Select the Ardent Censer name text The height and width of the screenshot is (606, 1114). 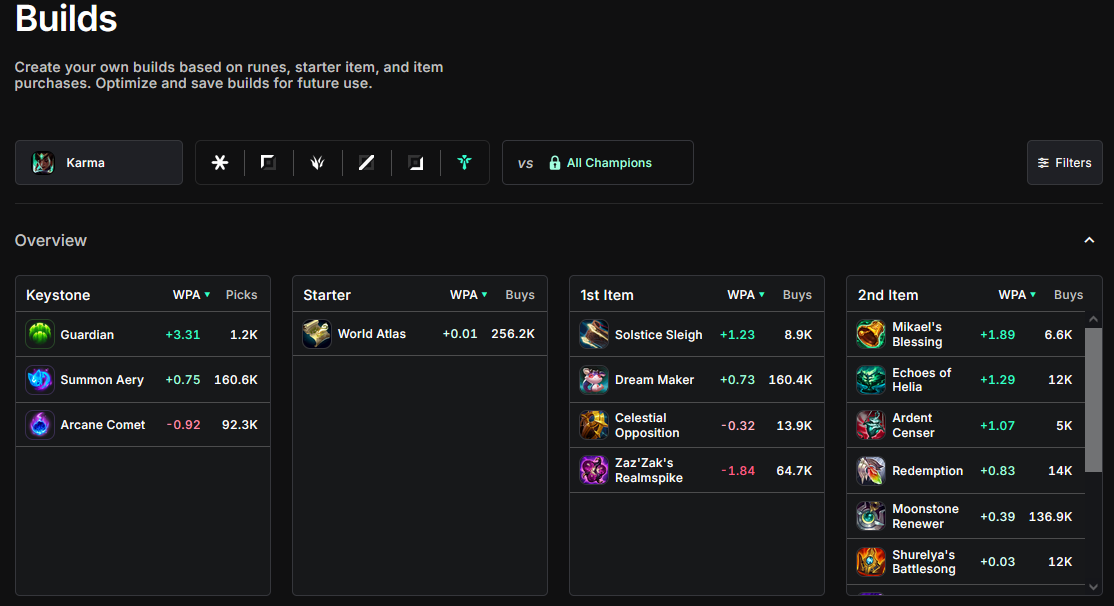tap(913, 425)
